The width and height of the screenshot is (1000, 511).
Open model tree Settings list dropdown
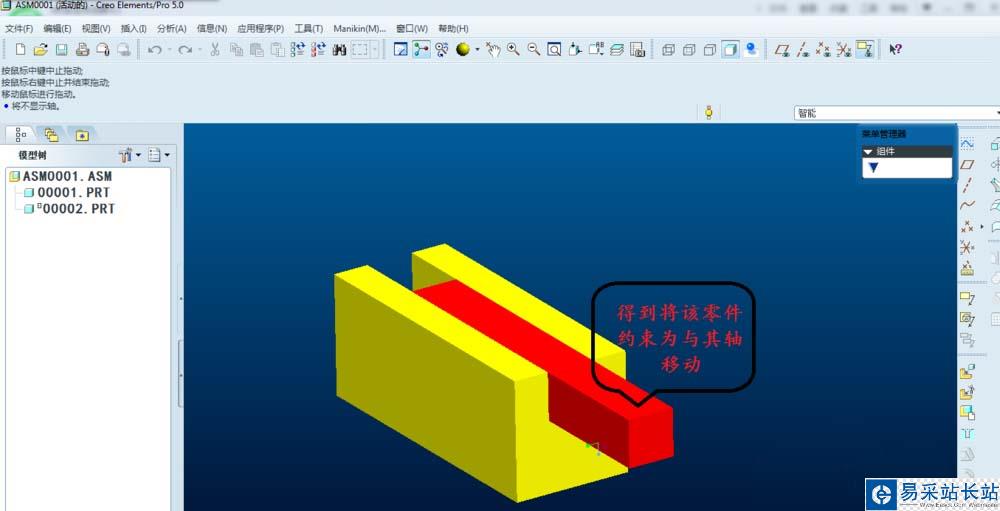point(159,154)
